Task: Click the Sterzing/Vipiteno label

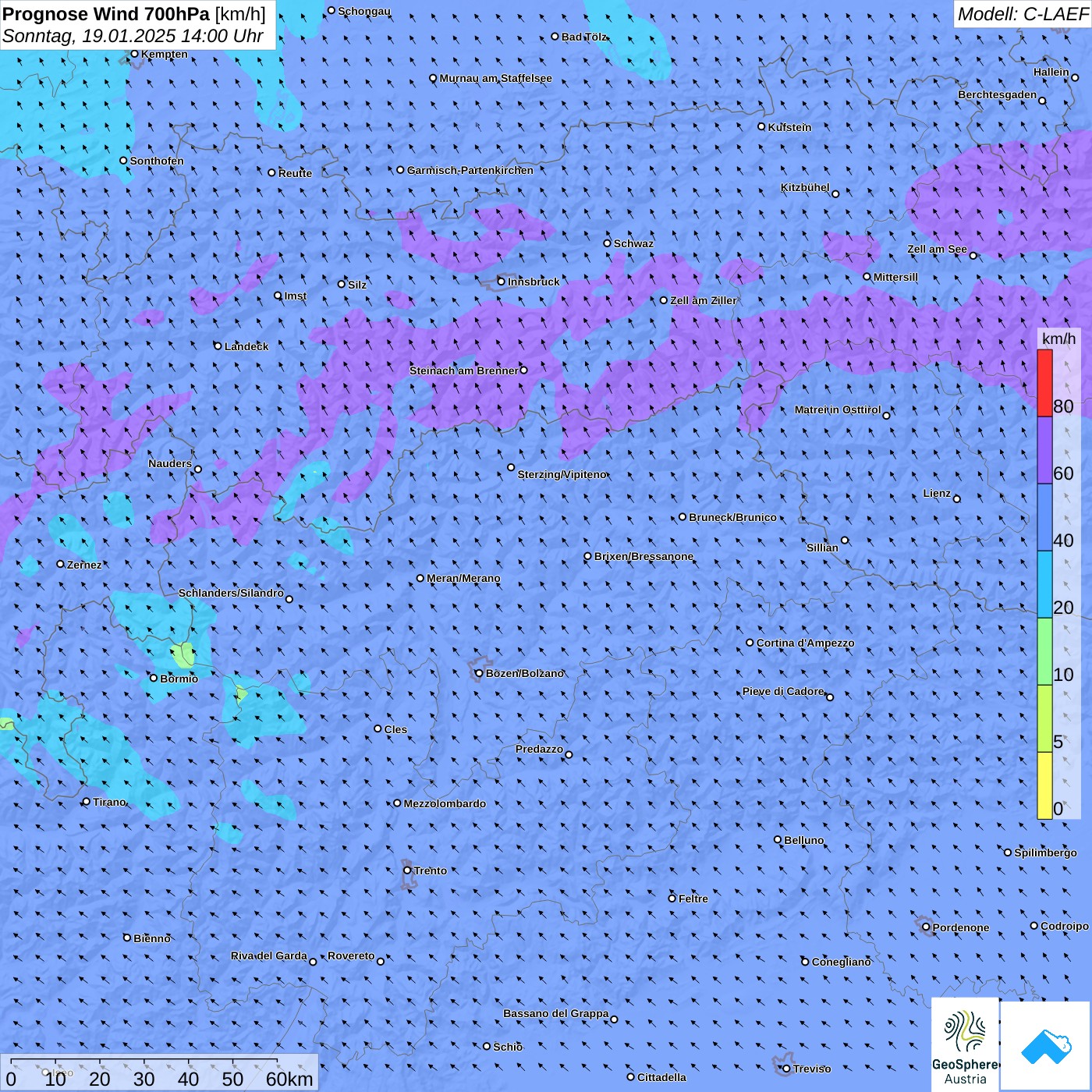Action: (x=562, y=474)
